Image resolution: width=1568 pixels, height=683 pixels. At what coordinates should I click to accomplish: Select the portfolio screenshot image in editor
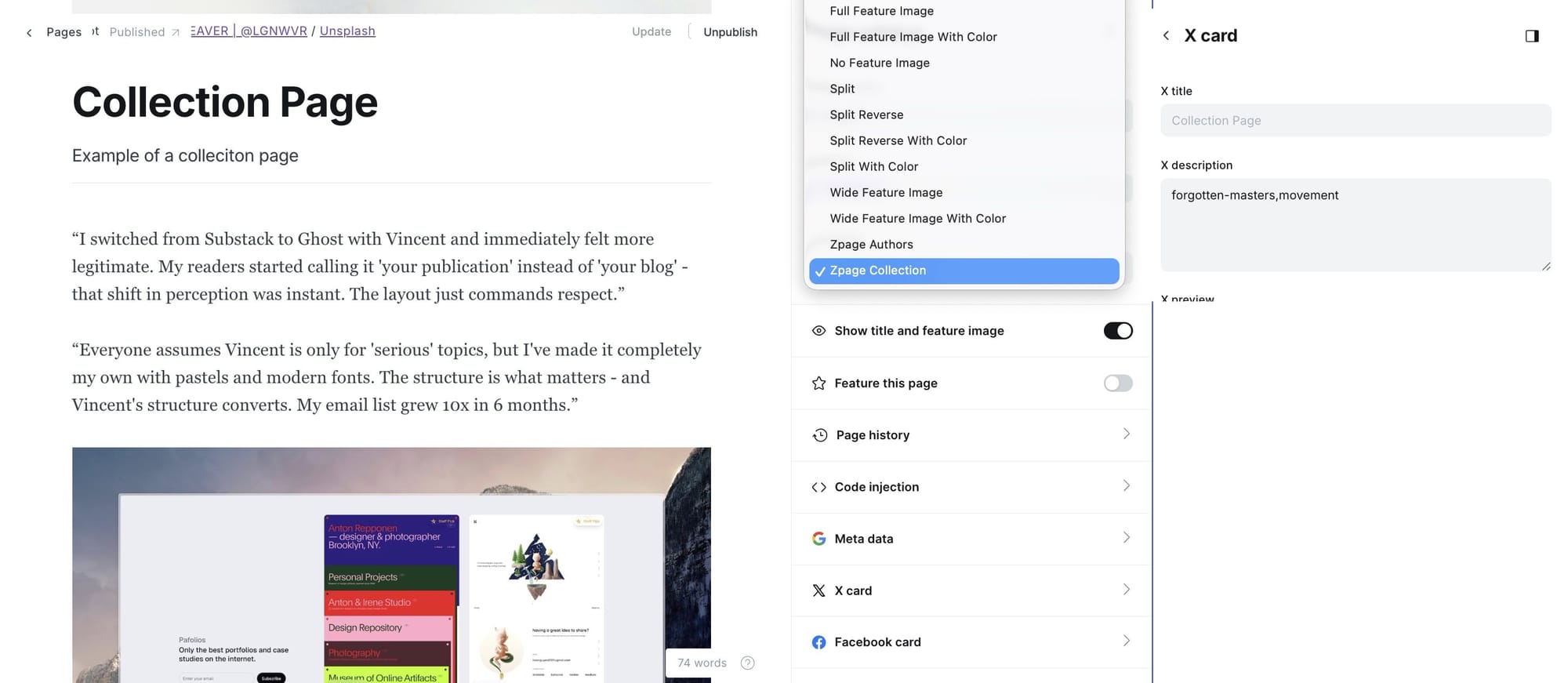391,565
